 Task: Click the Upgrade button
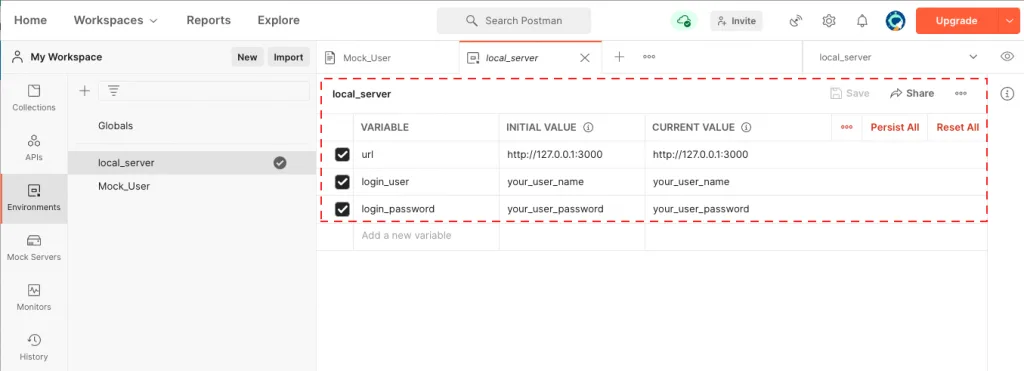pyautogui.click(x=957, y=21)
